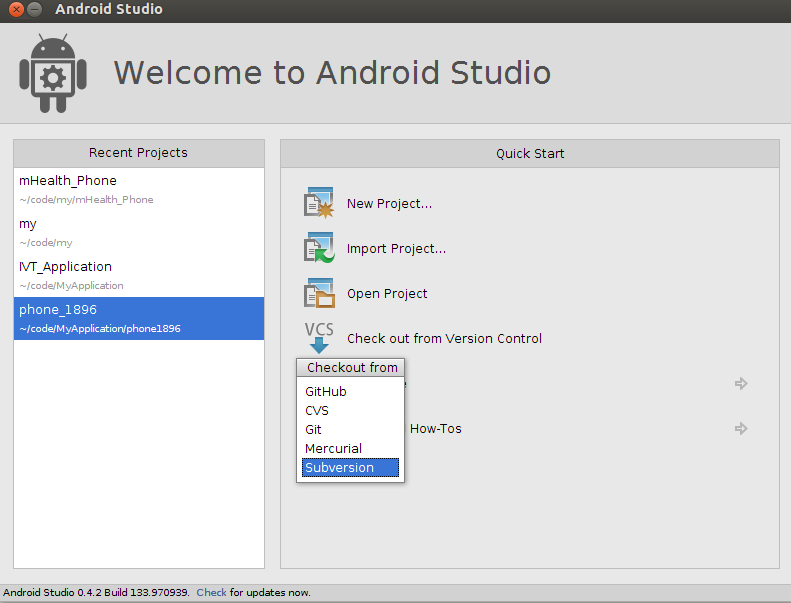Click path text ~/code/MyApplication/phone1896
This screenshot has width=791, height=603.
click(100, 328)
